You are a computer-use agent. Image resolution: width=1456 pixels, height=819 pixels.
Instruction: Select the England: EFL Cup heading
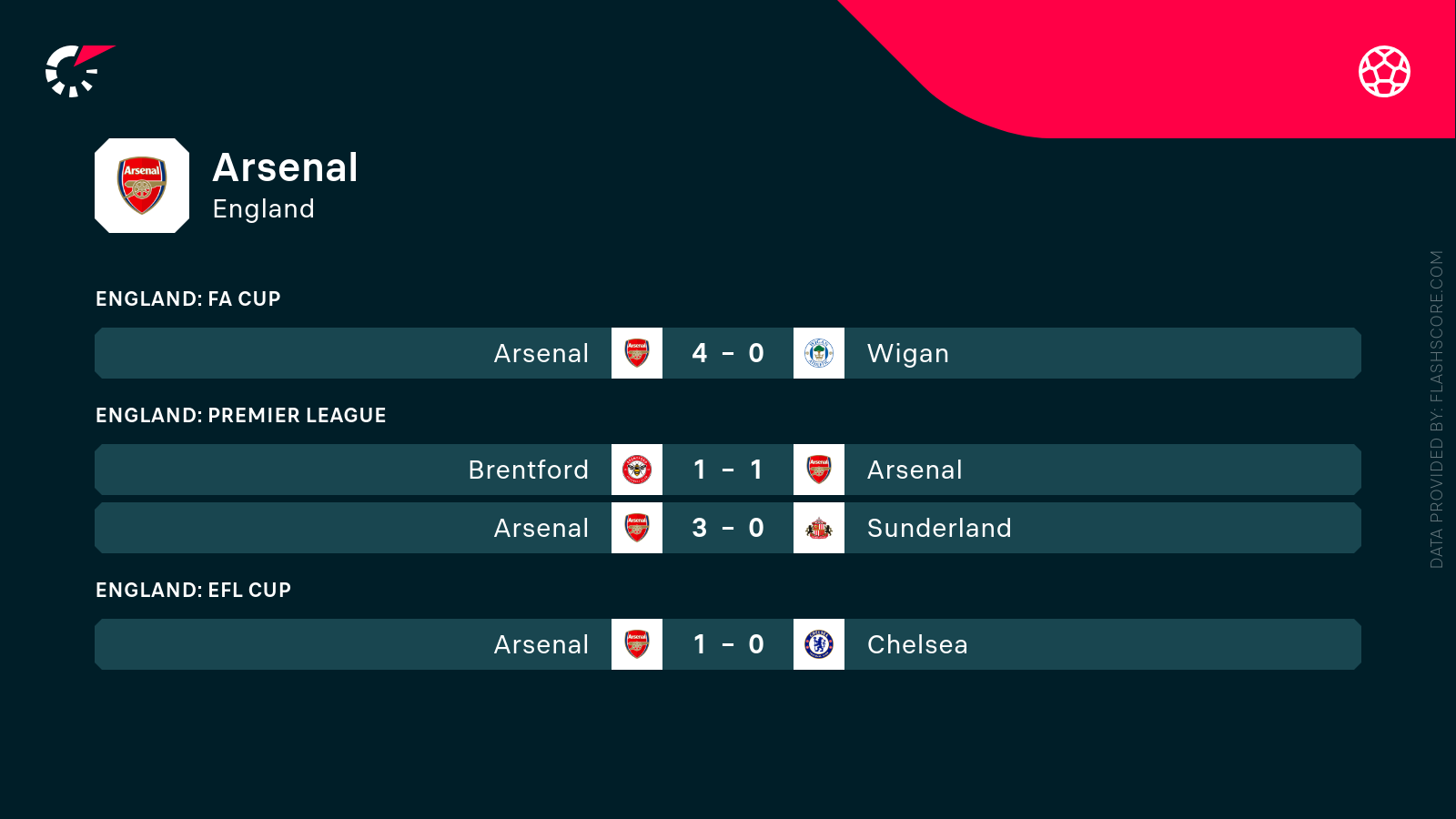[194, 590]
